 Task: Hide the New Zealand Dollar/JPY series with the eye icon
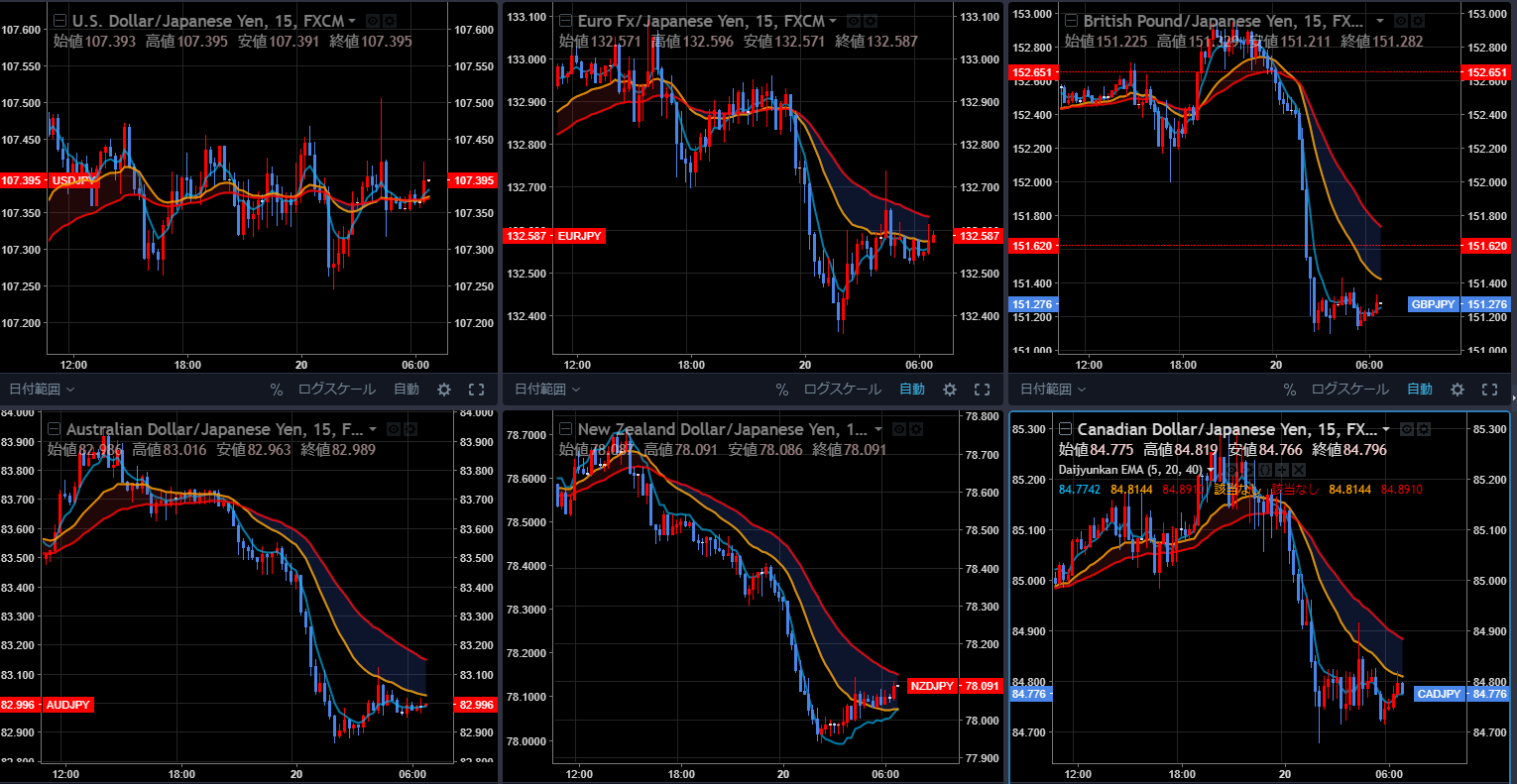(898, 429)
